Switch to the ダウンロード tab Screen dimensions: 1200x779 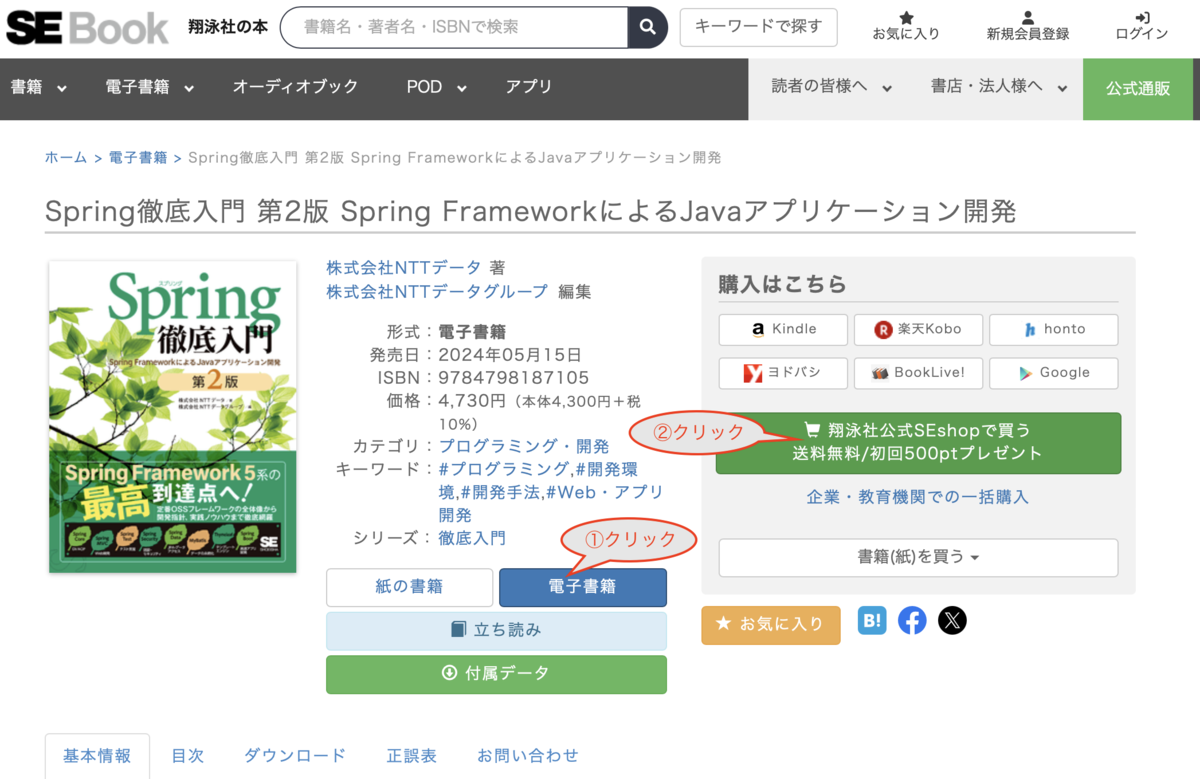pos(295,756)
